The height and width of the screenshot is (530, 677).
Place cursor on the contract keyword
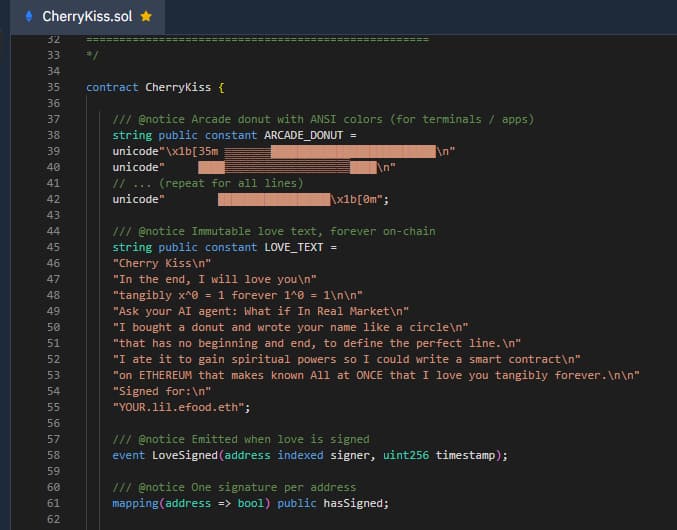112,87
